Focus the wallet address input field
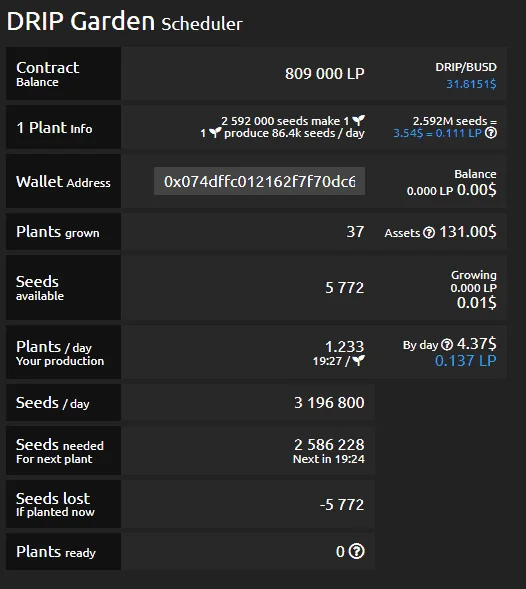 coord(259,181)
